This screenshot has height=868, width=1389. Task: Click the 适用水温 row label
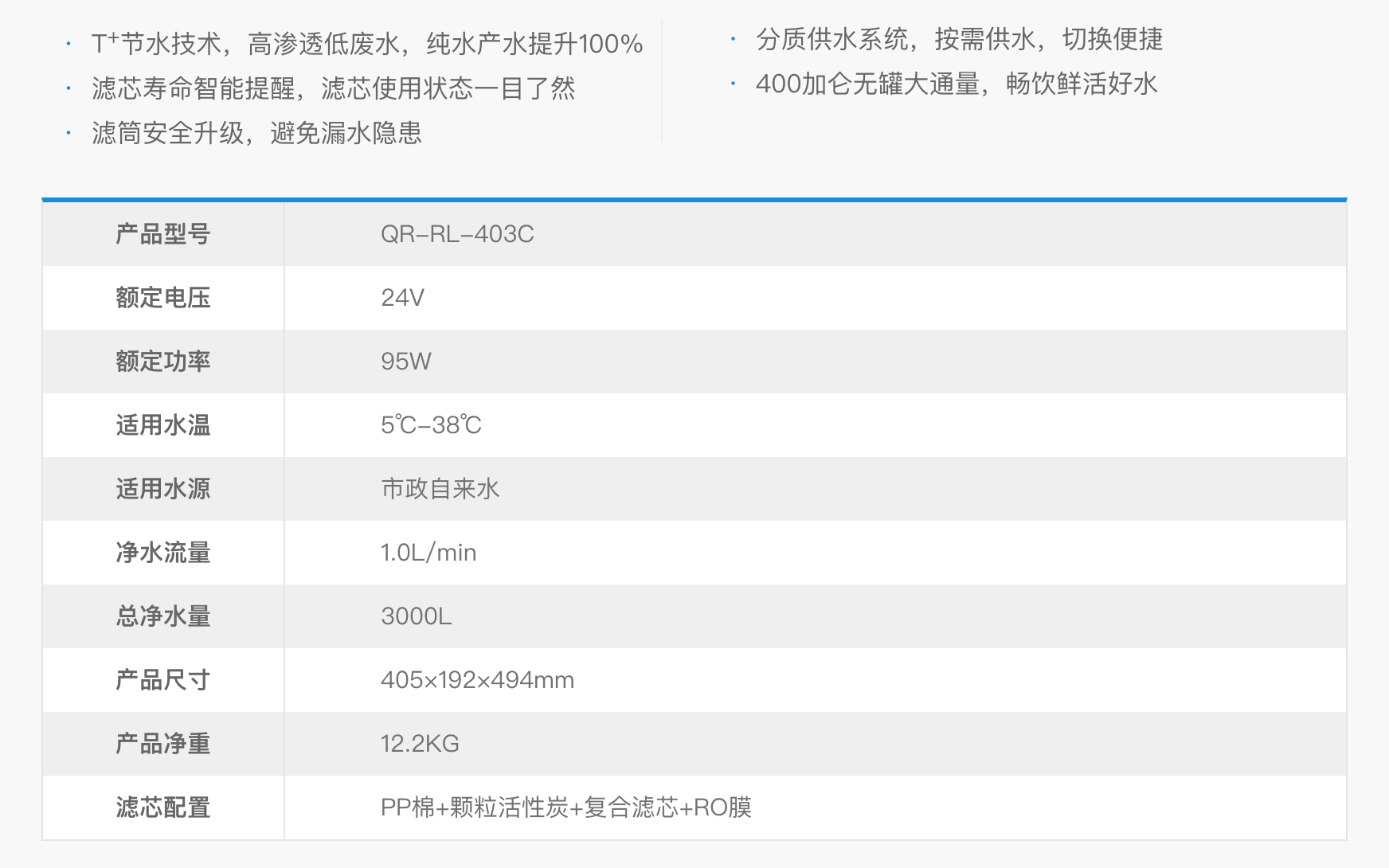coord(162,425)
